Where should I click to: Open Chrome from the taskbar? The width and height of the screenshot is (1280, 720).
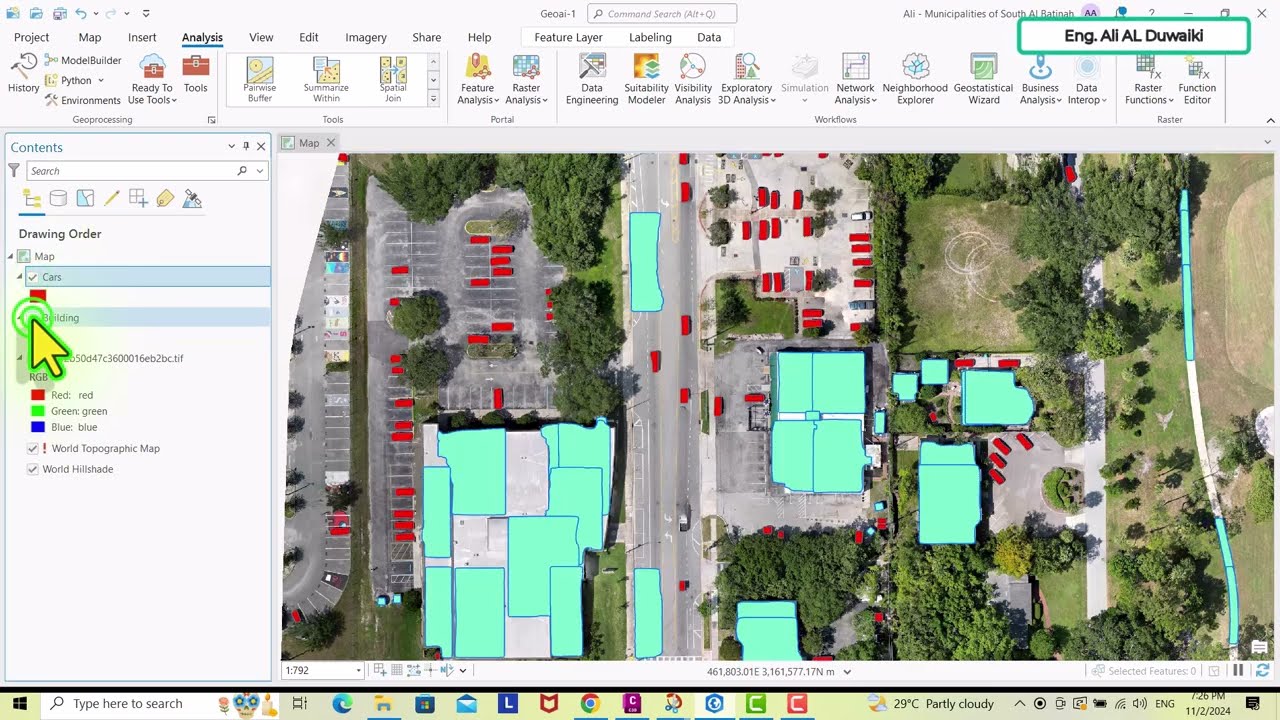[x=590, y=704]
